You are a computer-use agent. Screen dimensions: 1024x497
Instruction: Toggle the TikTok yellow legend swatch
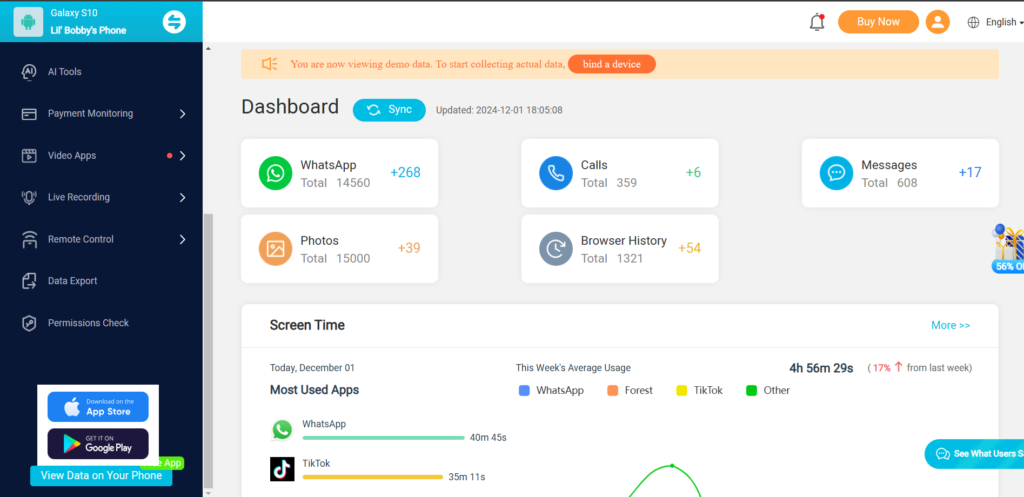pyautogui.click(x=682, y=391)
